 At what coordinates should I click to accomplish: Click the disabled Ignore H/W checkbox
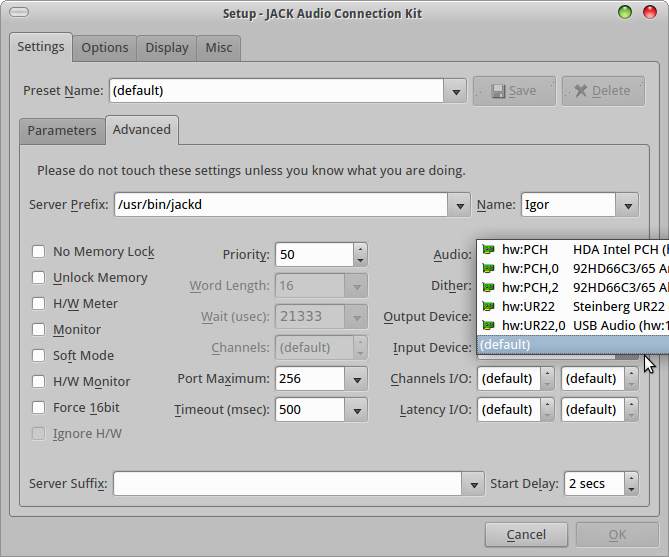click(x=38, y=434)
